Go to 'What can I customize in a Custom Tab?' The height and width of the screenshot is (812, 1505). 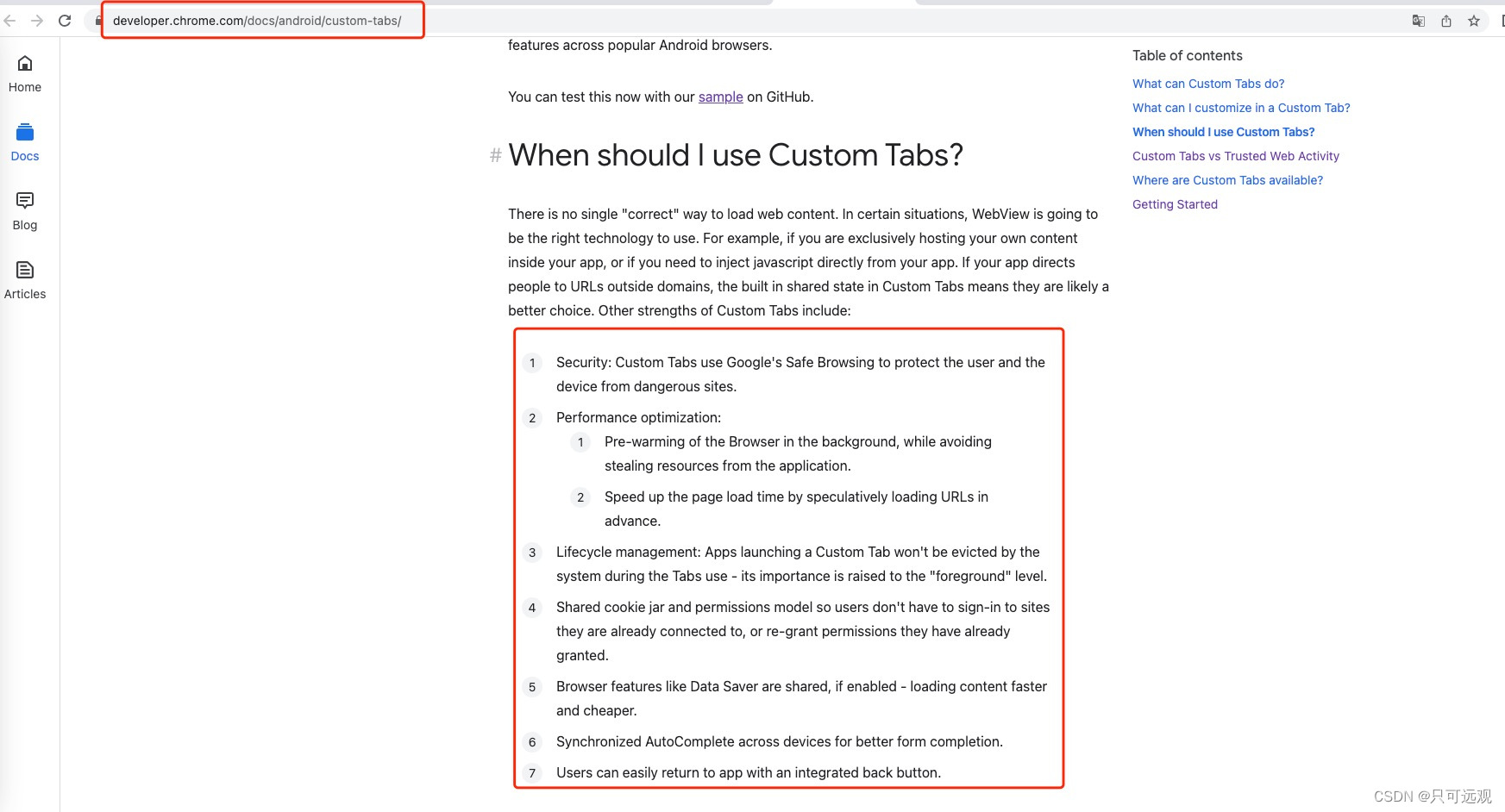pyautogui.click(x=1241, y=108)
